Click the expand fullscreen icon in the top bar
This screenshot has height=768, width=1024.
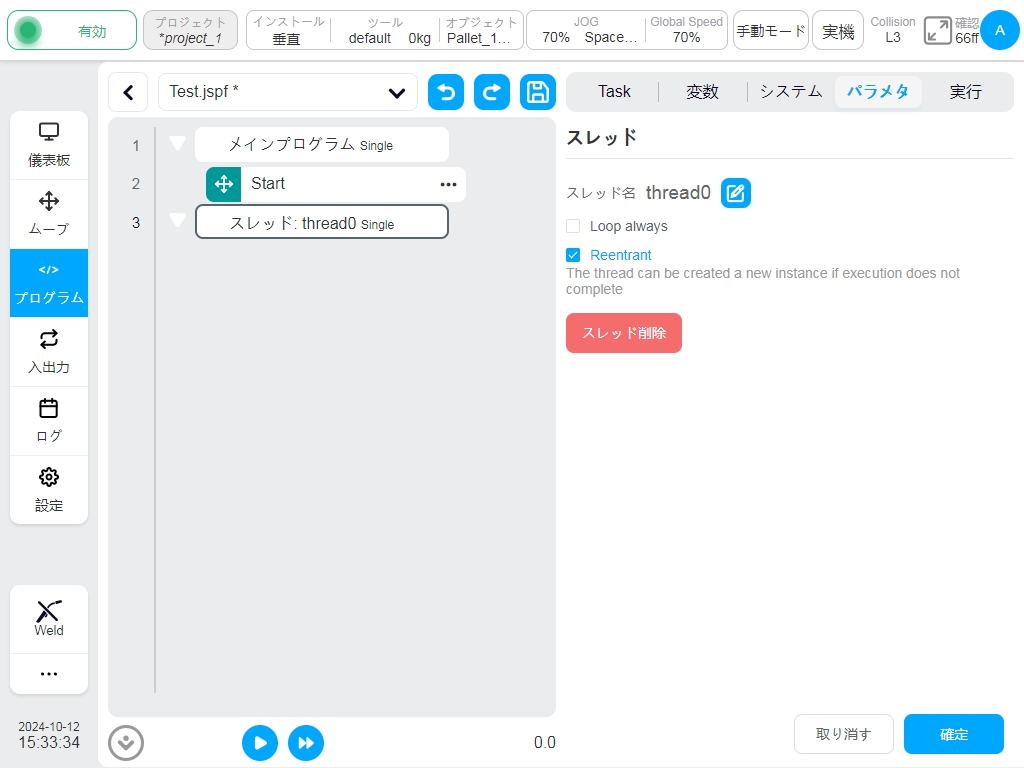pos(938,31)
